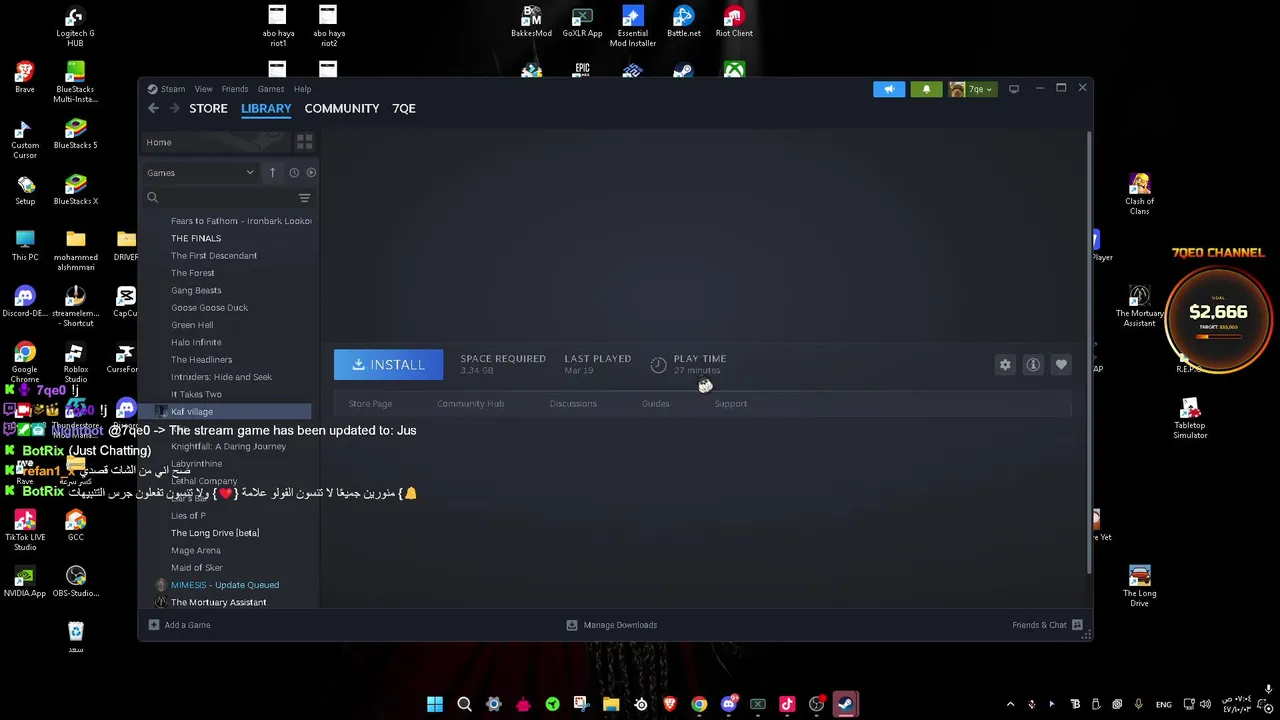Open Discord from taskbar

(728, 704)
